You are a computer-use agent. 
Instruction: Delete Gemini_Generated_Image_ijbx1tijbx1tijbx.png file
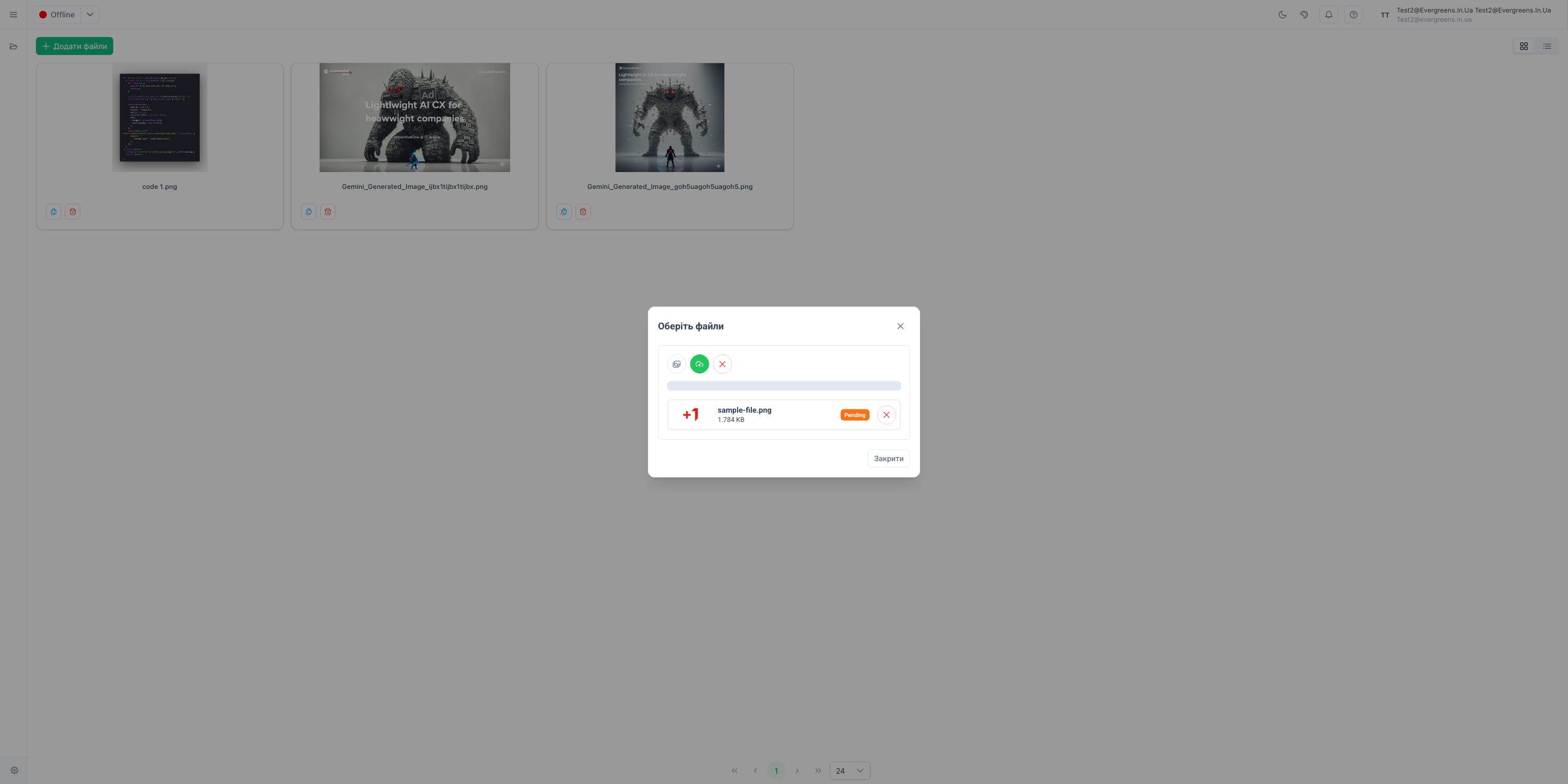(x=327, y=211)
